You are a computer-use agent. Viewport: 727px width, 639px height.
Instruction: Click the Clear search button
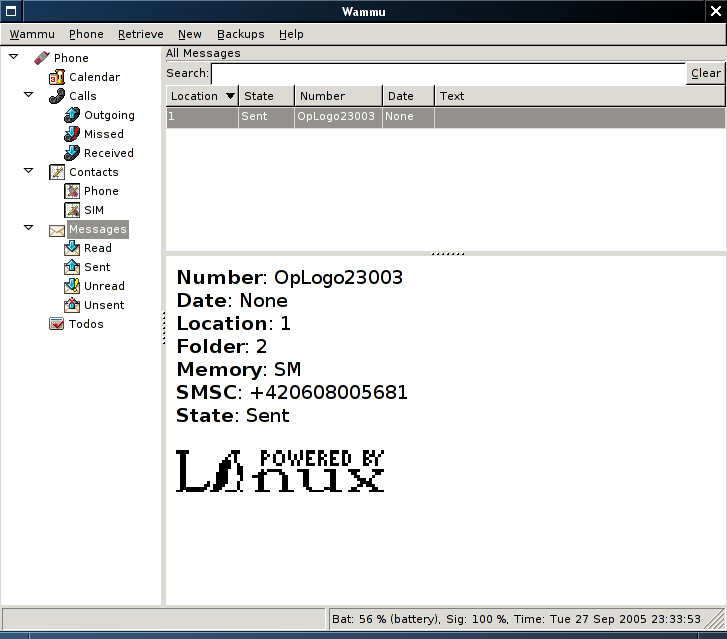pyautogui.click(x=706, y=73)
